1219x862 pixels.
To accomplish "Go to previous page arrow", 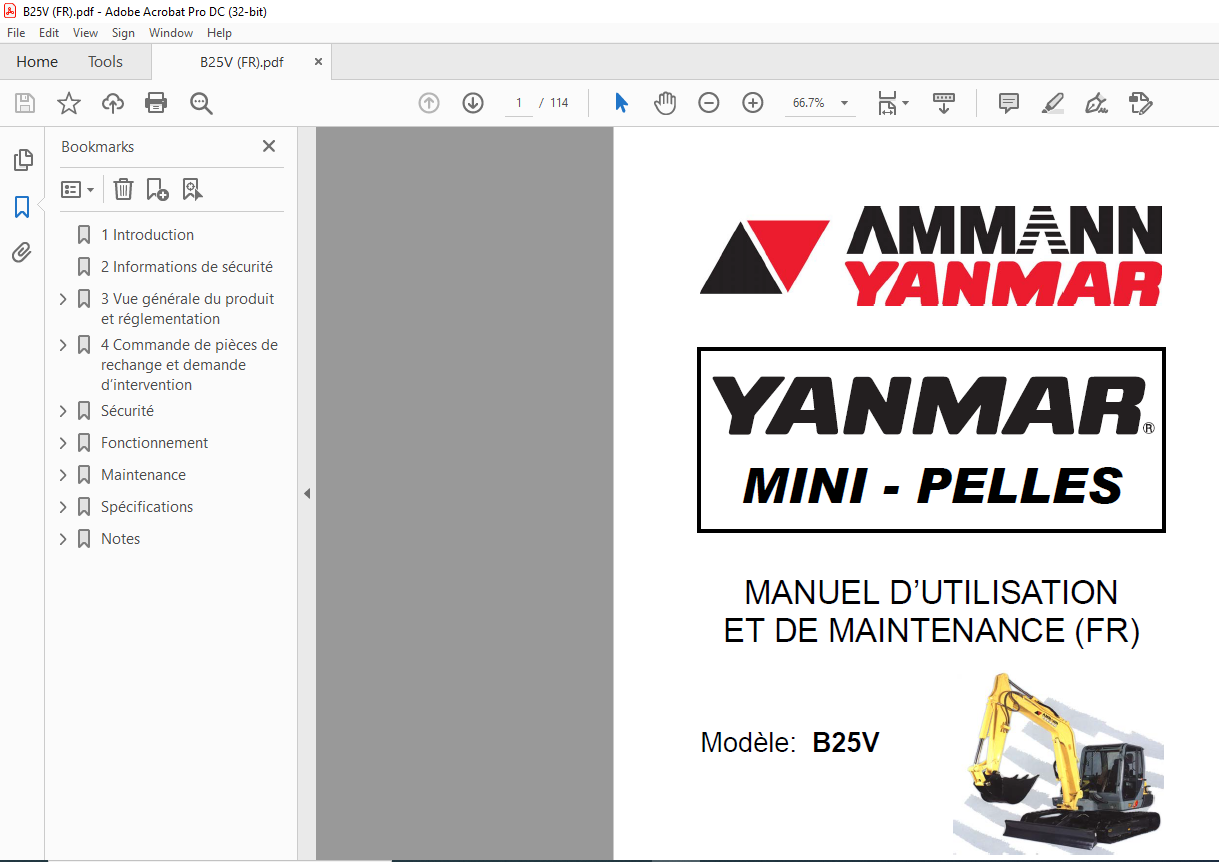I will (x=429, y=103).
